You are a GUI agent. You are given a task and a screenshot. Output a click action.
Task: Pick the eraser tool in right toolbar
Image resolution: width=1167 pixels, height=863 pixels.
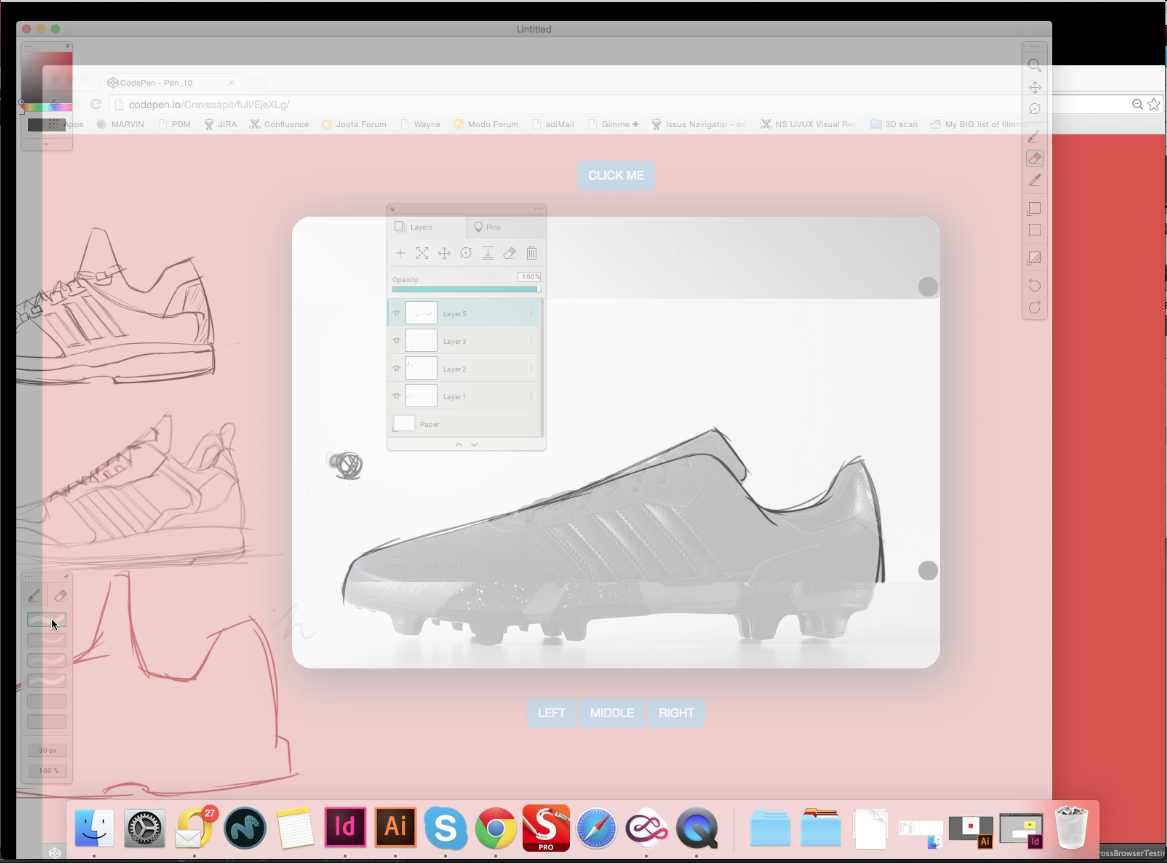(1035, 158)
